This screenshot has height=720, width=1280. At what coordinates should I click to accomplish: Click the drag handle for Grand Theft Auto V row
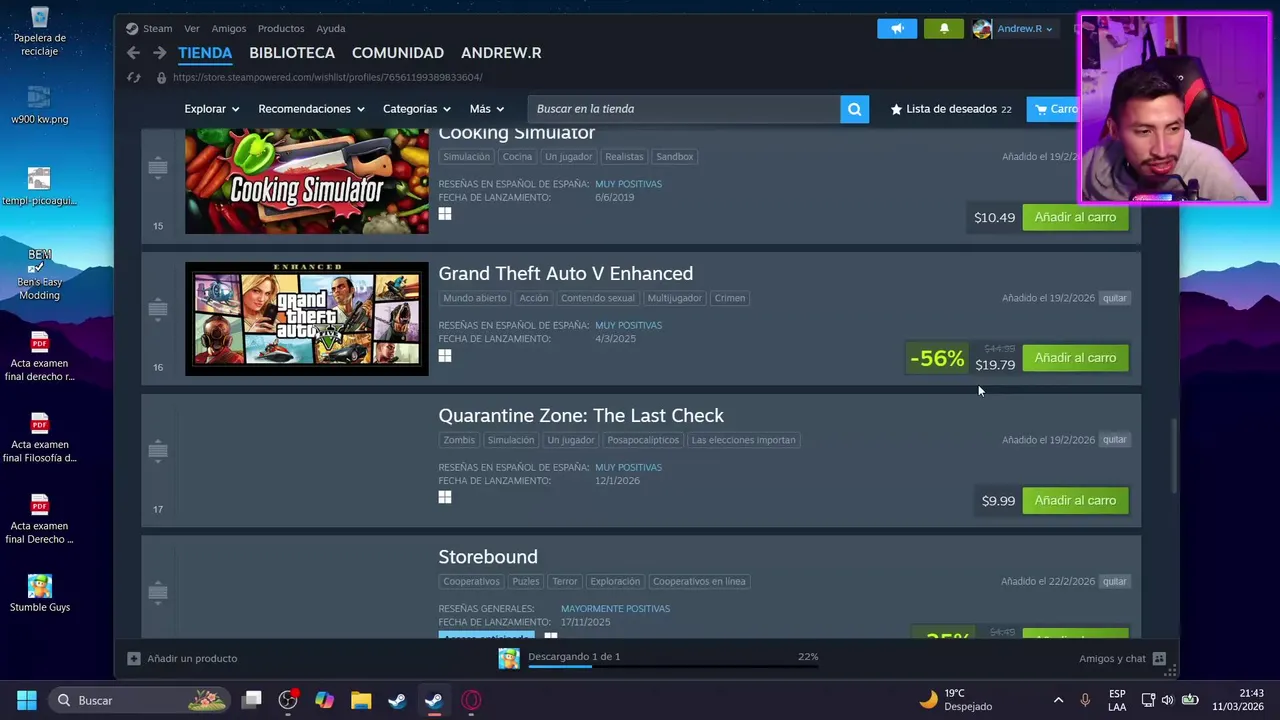coord(157,309)
